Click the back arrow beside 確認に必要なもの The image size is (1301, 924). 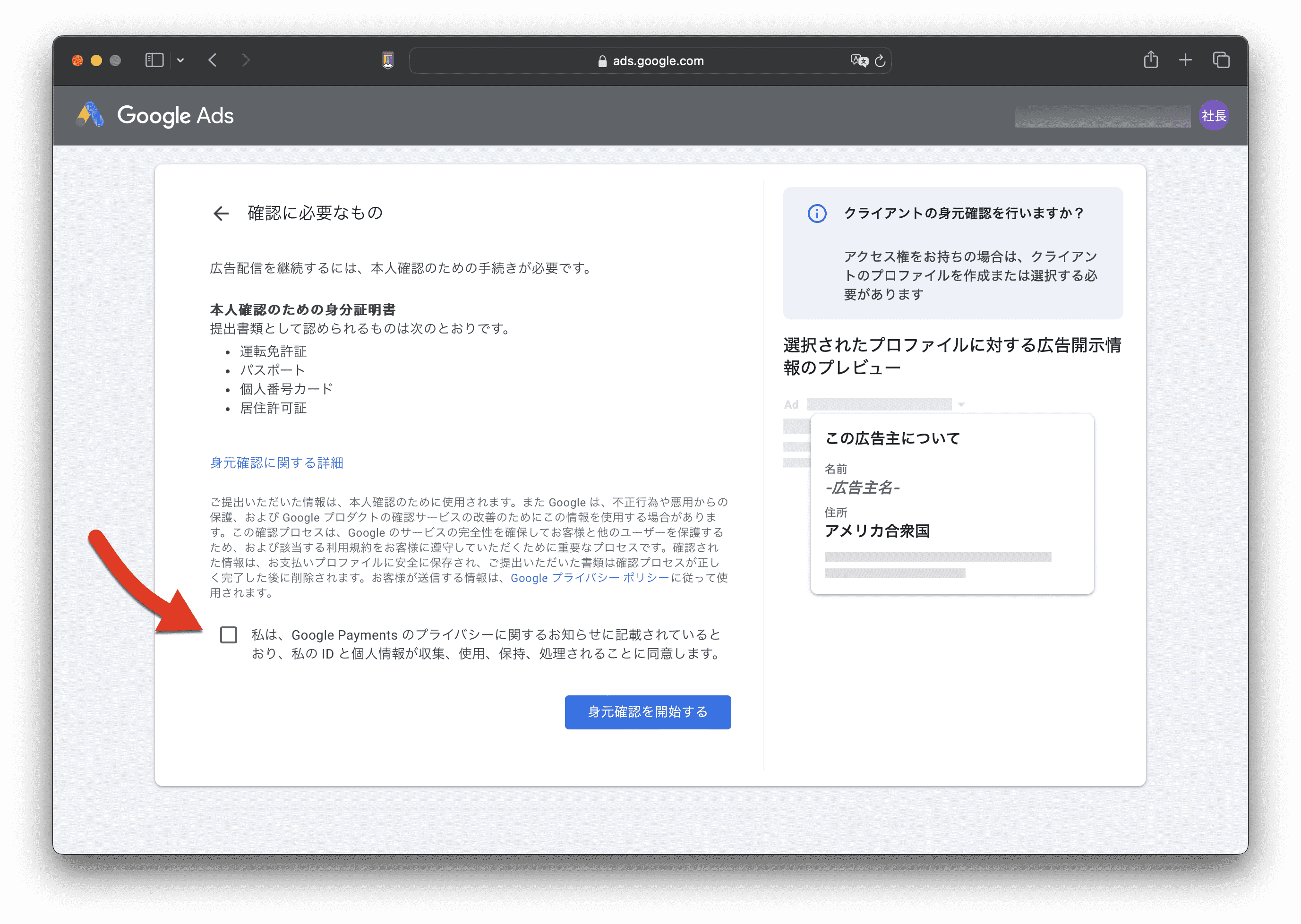[x=221, y=214]
